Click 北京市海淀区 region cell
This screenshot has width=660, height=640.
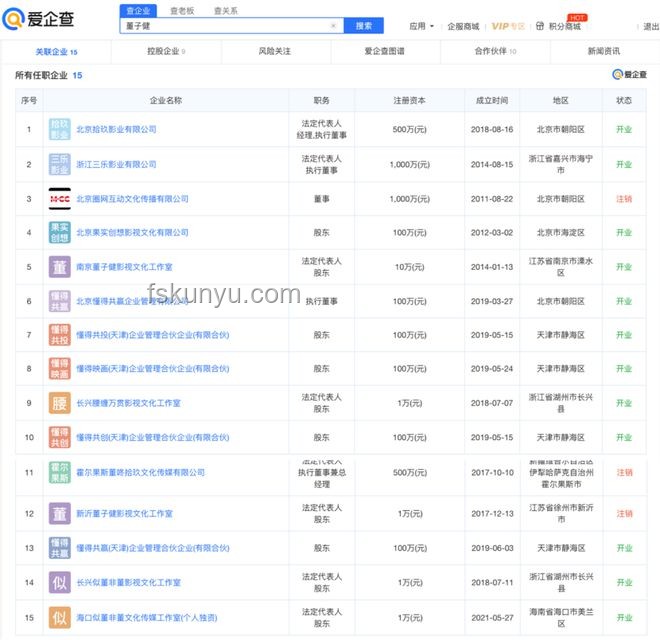(561, 232)
